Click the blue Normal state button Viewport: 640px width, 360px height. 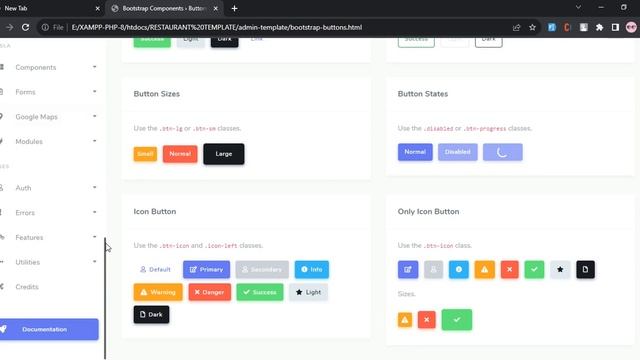click(415, 152)
